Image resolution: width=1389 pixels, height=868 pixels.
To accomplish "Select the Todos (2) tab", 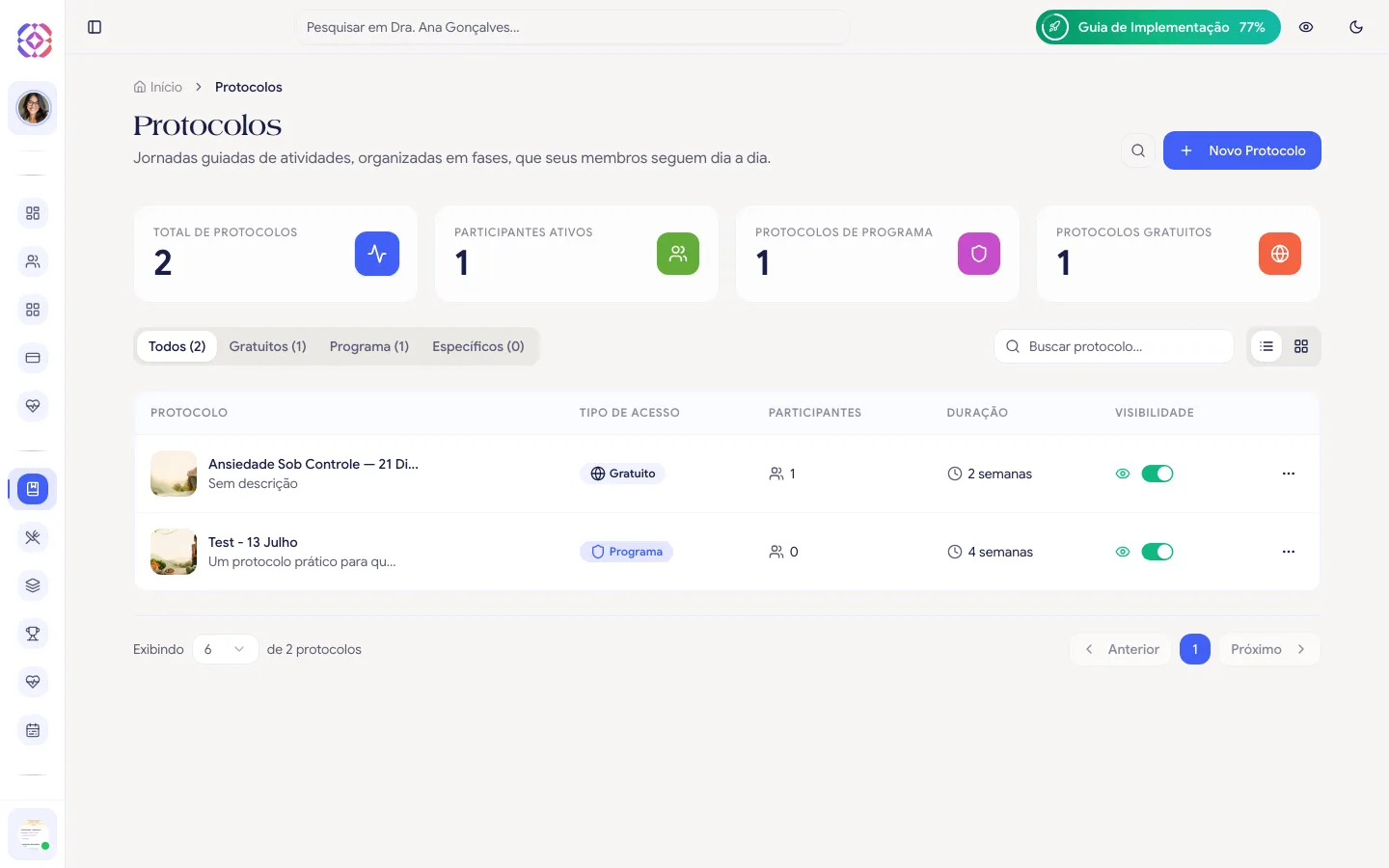I will point(177,346).
